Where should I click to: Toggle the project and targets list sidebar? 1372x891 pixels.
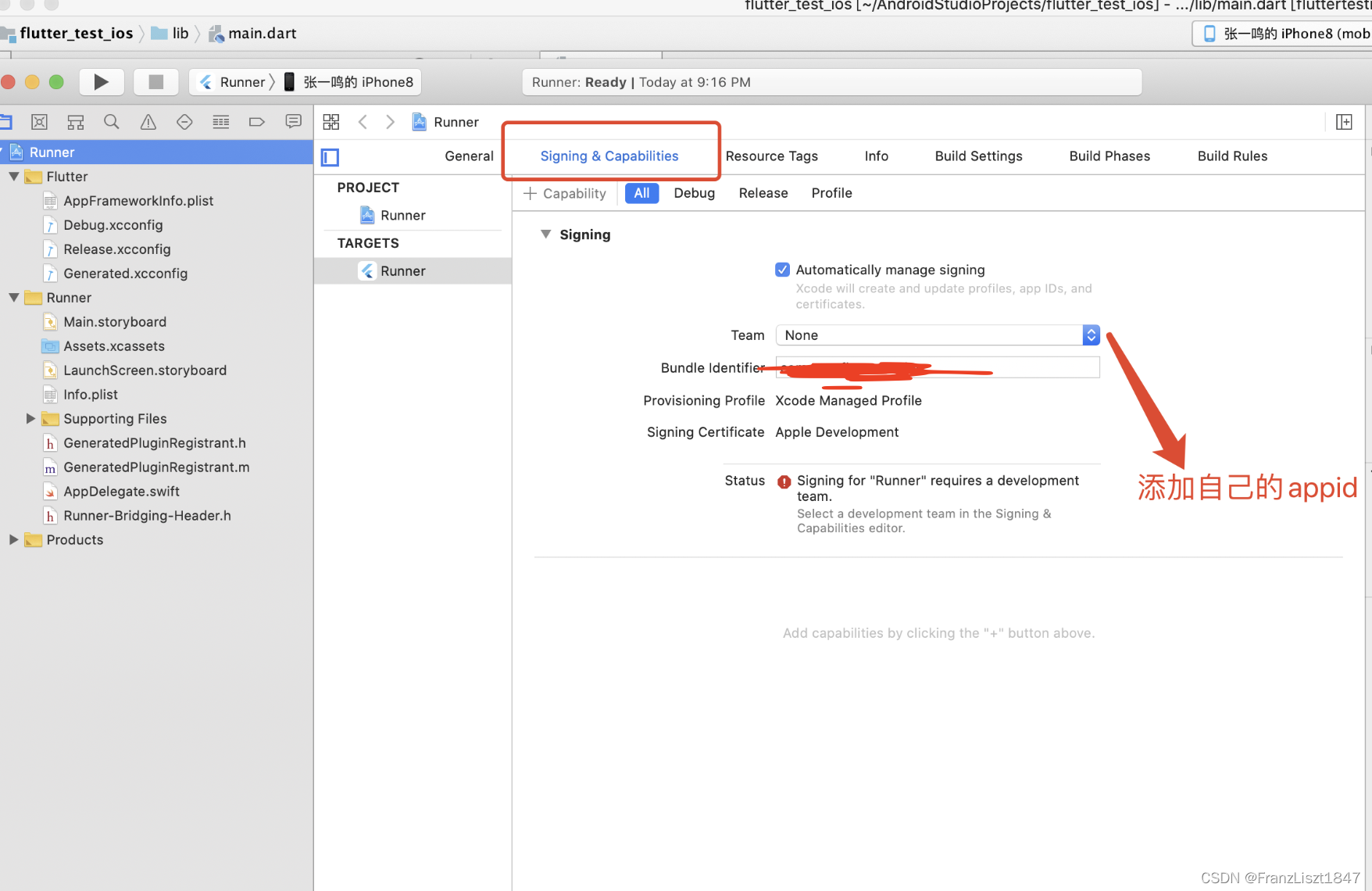point(330,157)
